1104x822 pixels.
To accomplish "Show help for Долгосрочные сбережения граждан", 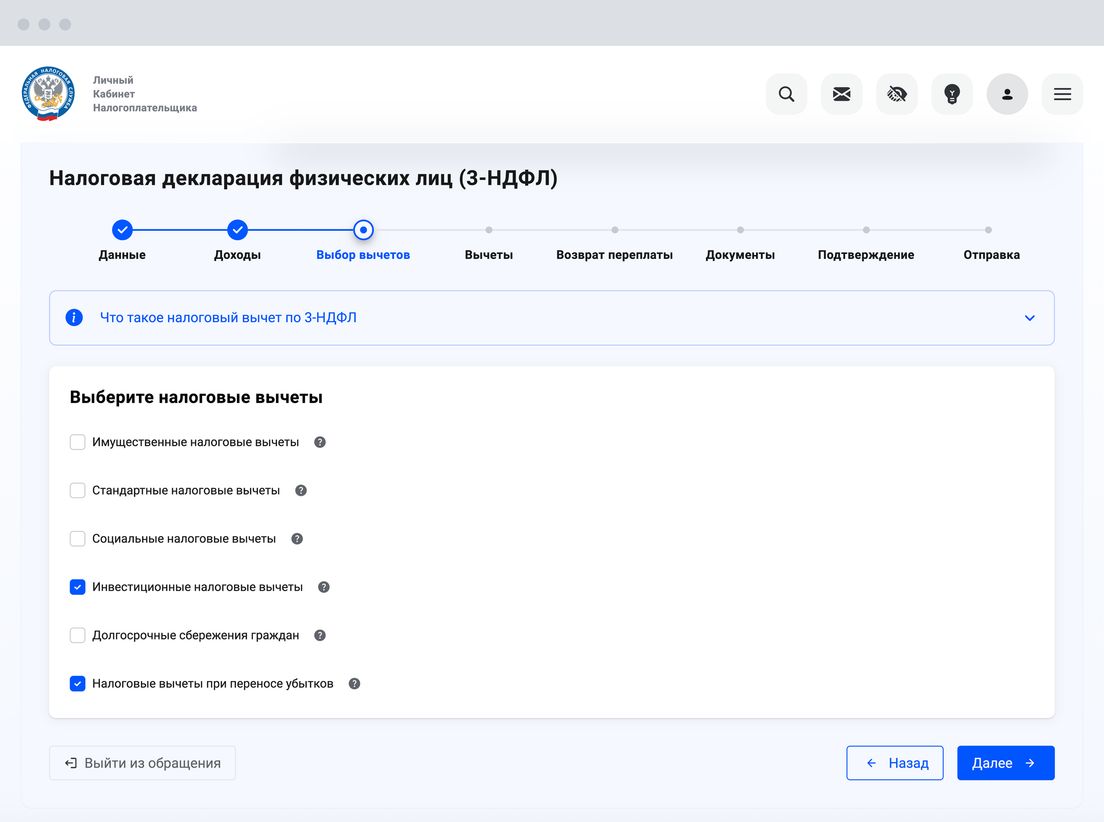I will (x=320, y=635).
